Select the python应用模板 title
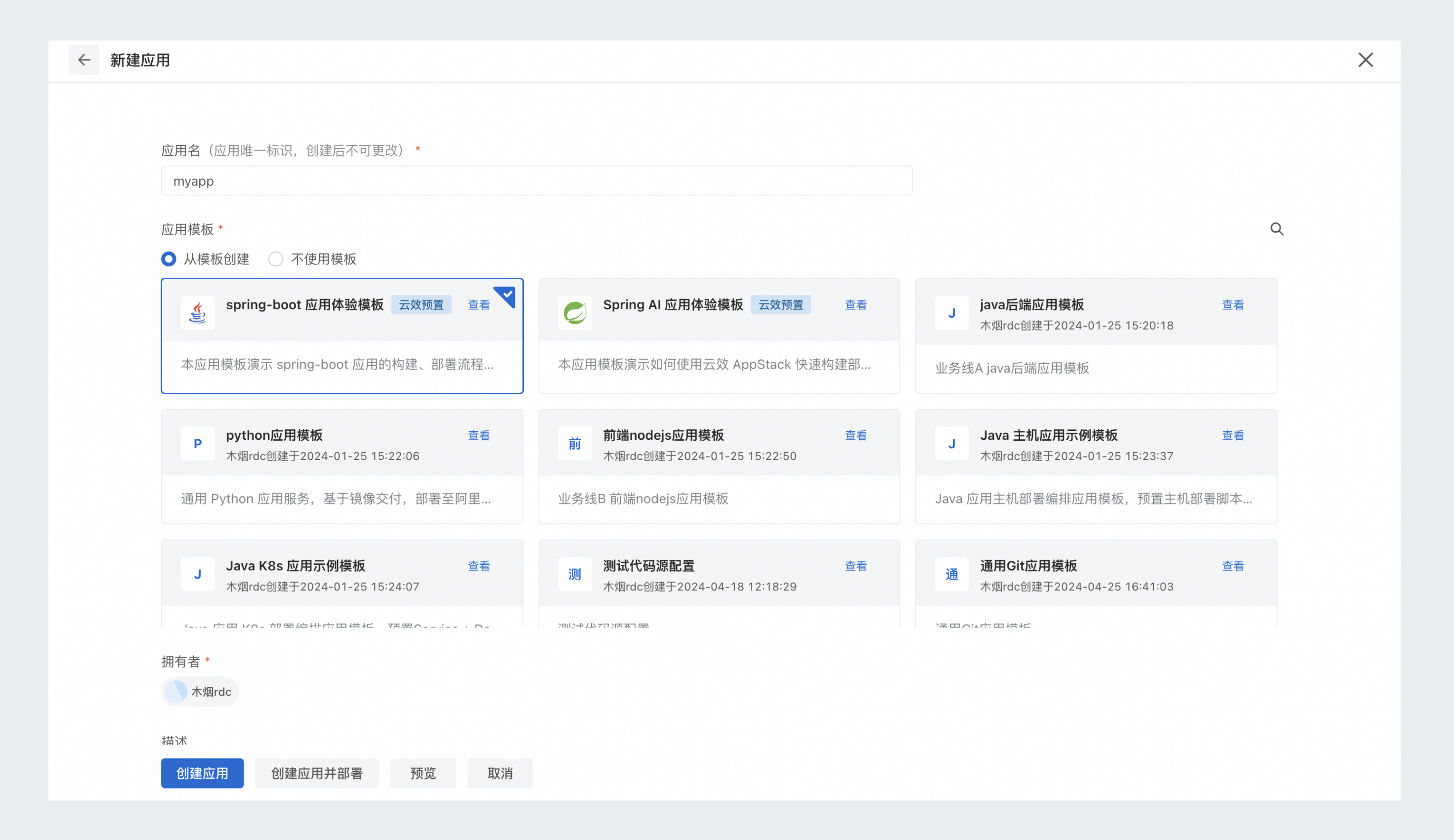 [274, 436]
